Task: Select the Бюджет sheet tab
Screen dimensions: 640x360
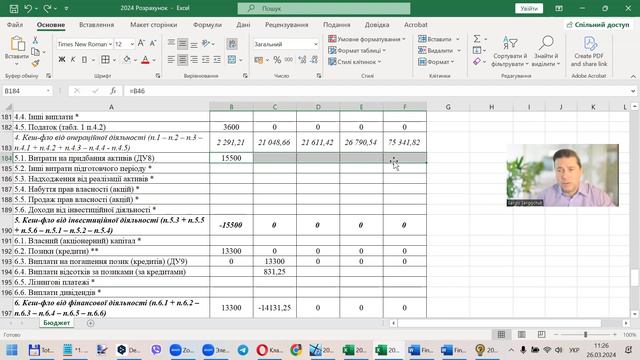Action: [x=57, y=323]
